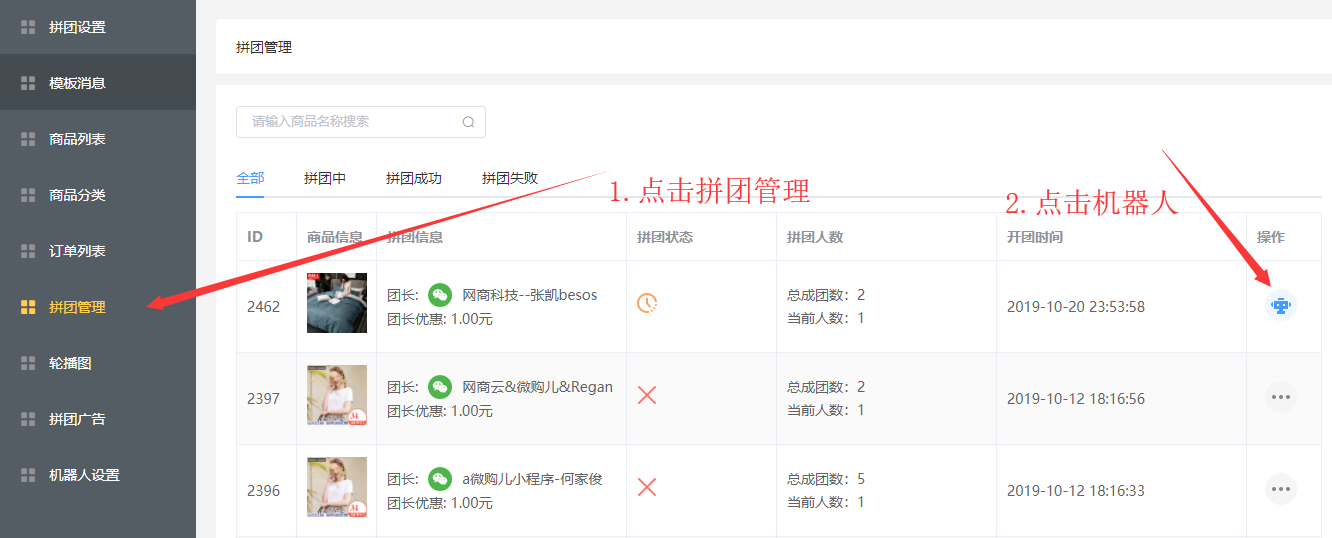Switch to the 拼团成功 tab
Image resolution: width=1332 pixels, height=538 pixels.
[414, 178]
